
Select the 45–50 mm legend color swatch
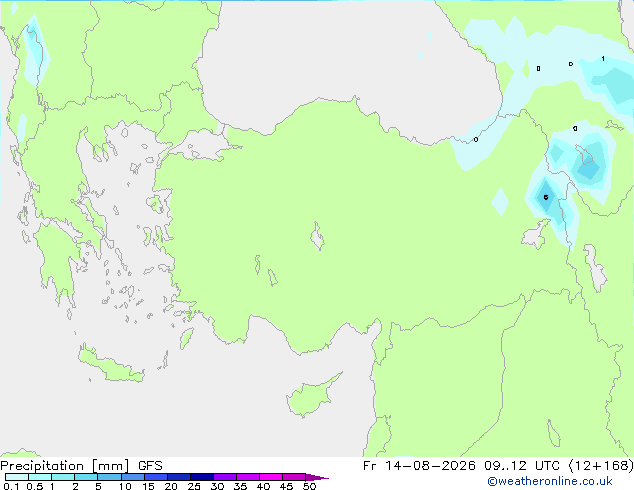click(294, 477)
